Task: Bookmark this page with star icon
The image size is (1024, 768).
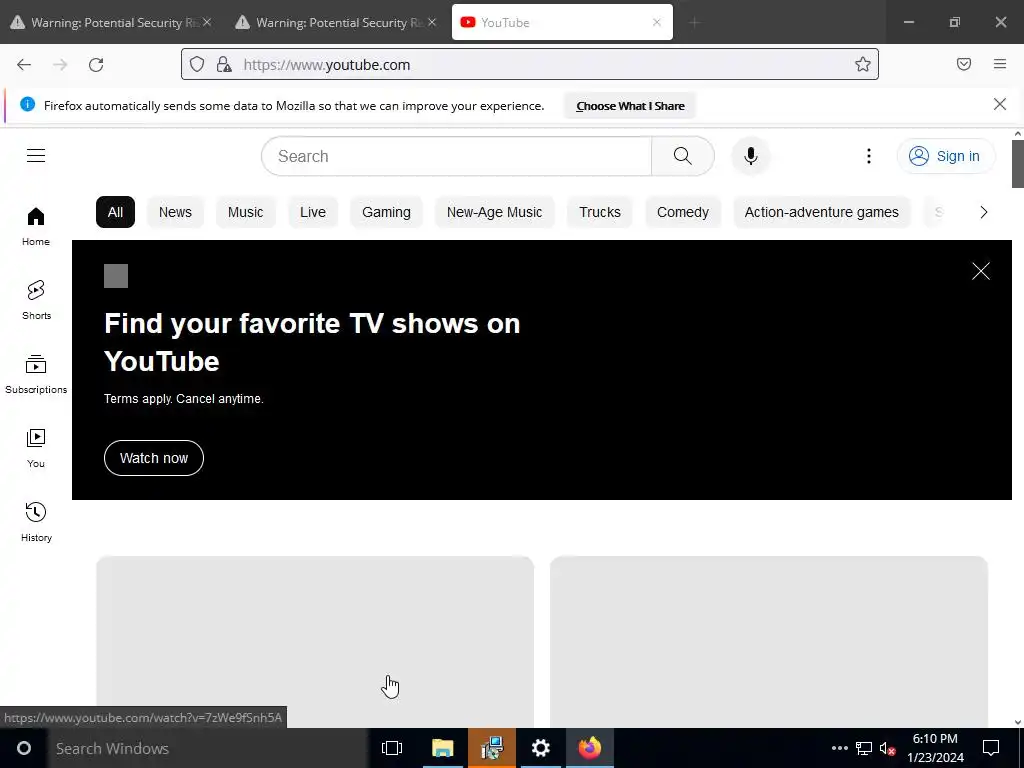Action: [x=863, y=64]
